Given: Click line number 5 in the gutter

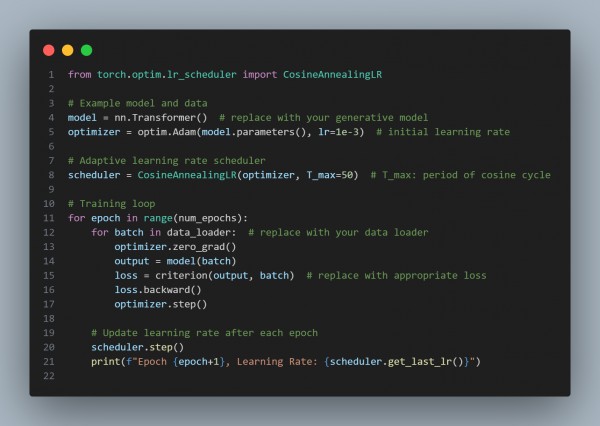Looking at the screenshot, I should tap(51, 132).
